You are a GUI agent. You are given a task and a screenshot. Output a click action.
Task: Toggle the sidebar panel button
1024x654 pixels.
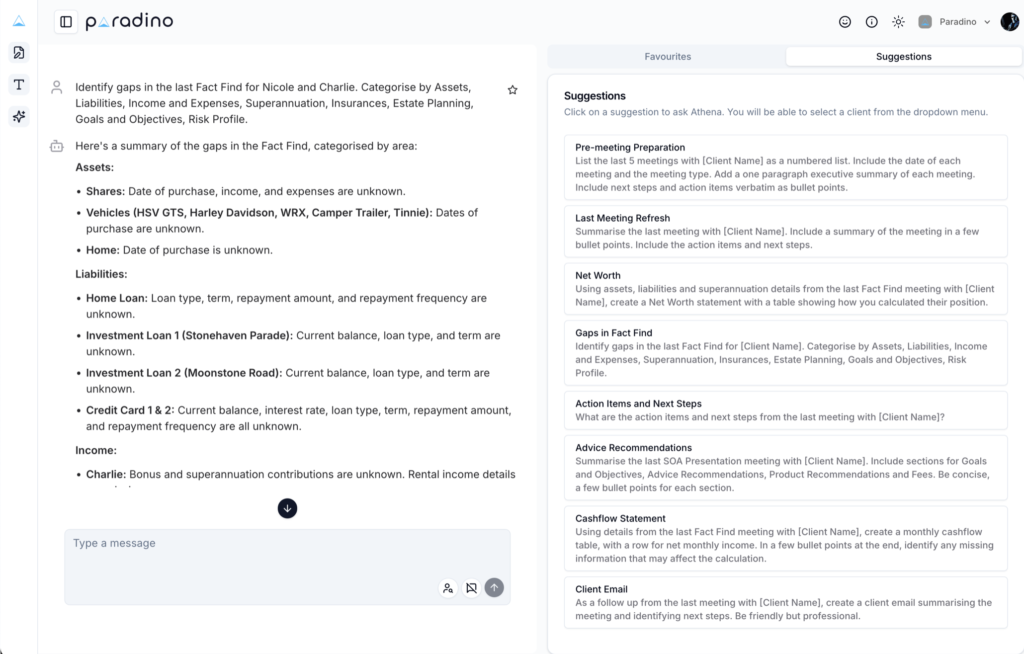[66, 22]
